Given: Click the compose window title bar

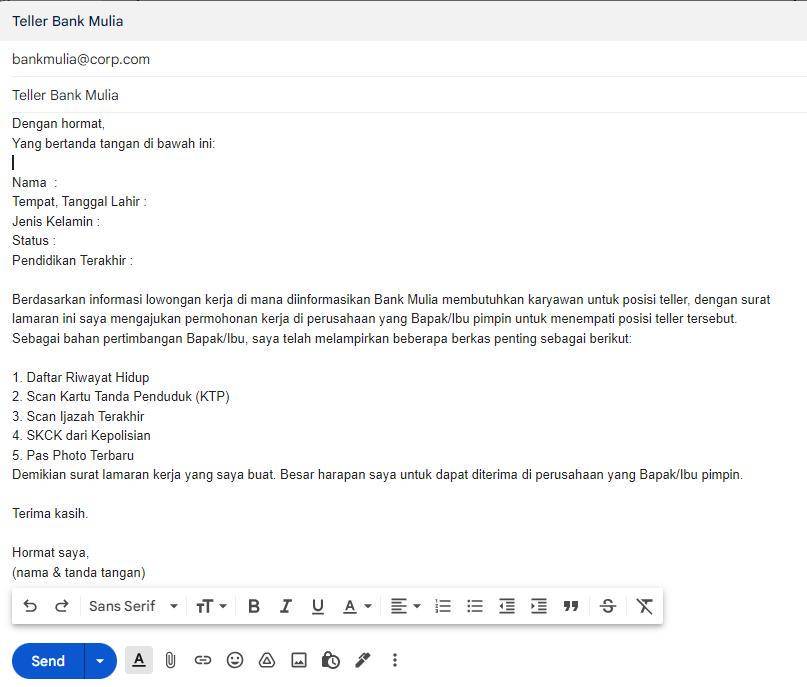Looking at the screenshot, I should point(404,21).
